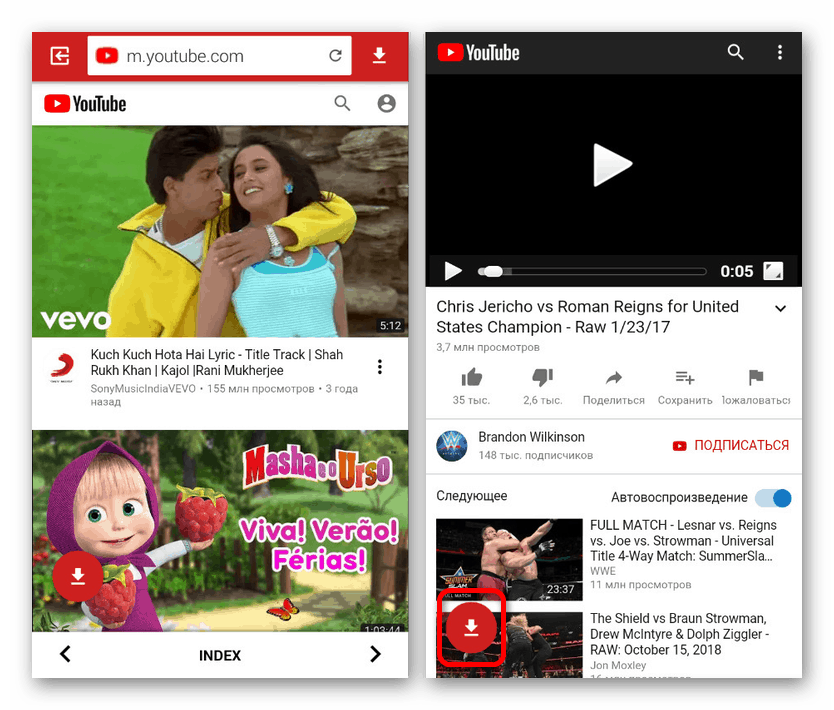Click the '3,7 млн просмотров' view count
The image size is (834, 710).
[488, 348]
